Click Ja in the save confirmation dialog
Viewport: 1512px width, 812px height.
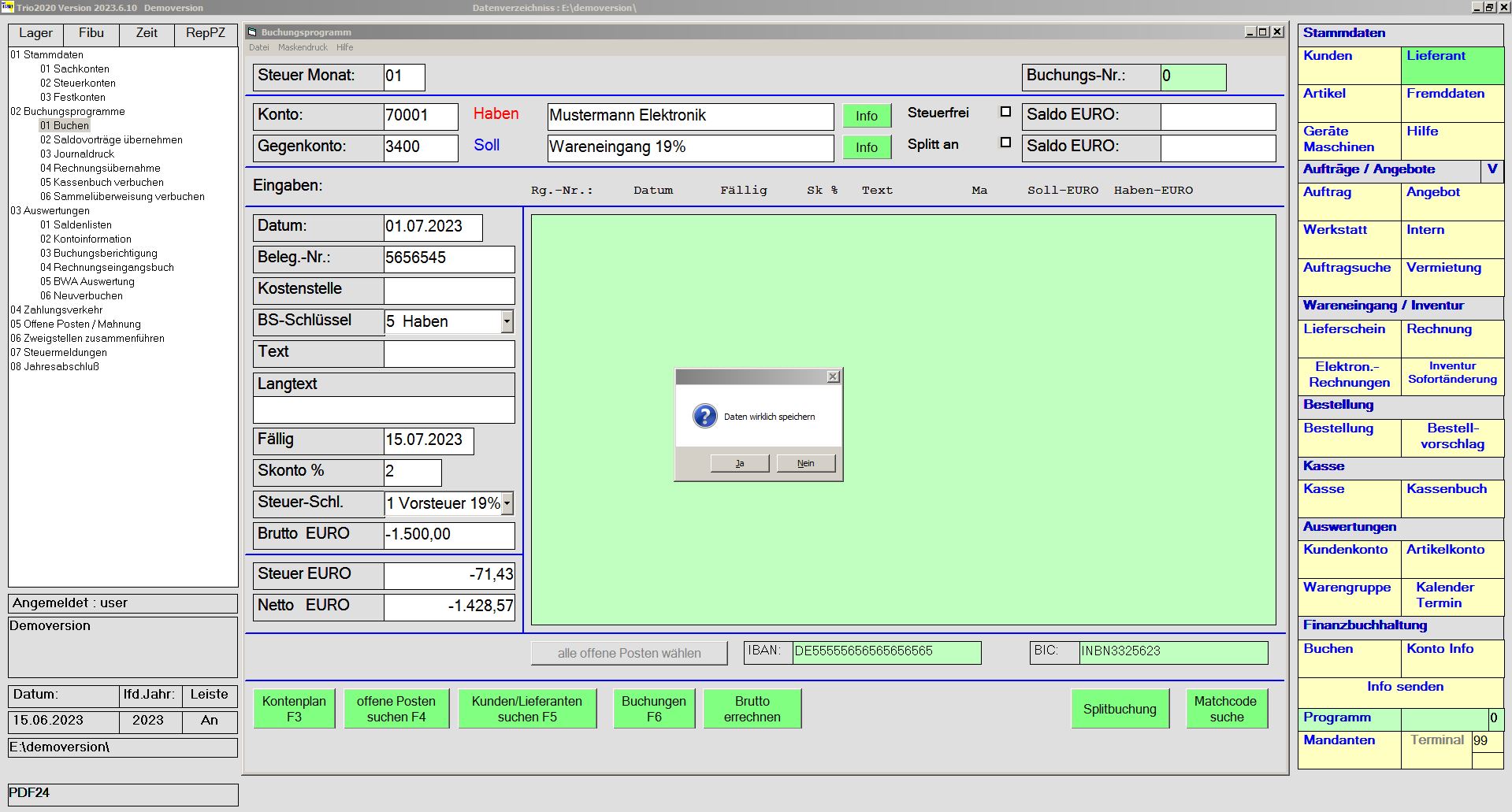coord(739,463)
